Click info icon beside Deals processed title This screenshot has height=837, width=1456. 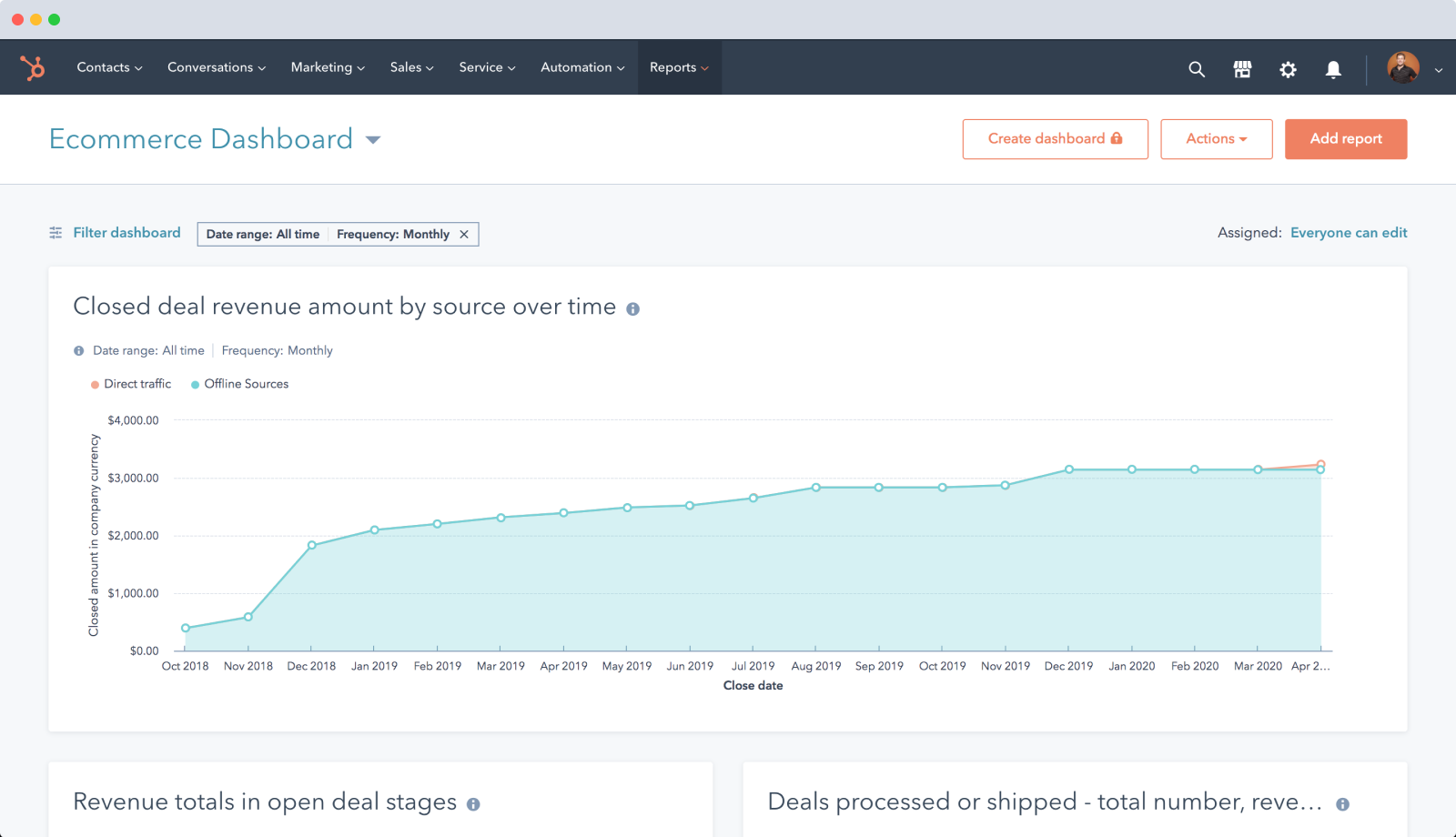pos(1342,804)
